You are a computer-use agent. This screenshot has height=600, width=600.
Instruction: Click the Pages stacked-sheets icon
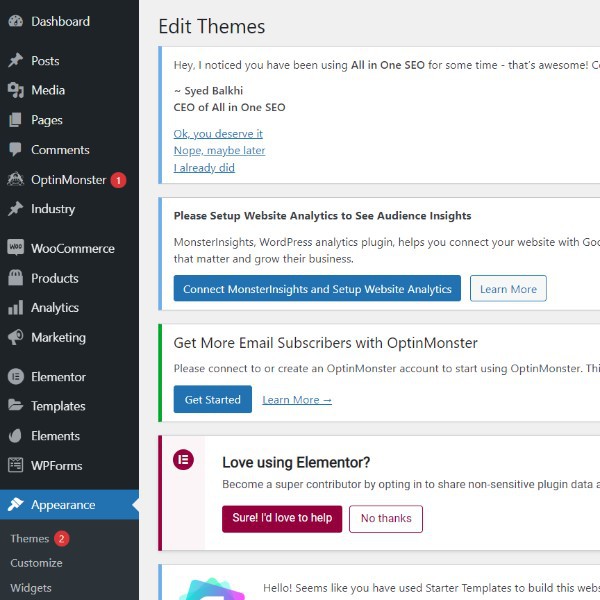click(15, 120)
